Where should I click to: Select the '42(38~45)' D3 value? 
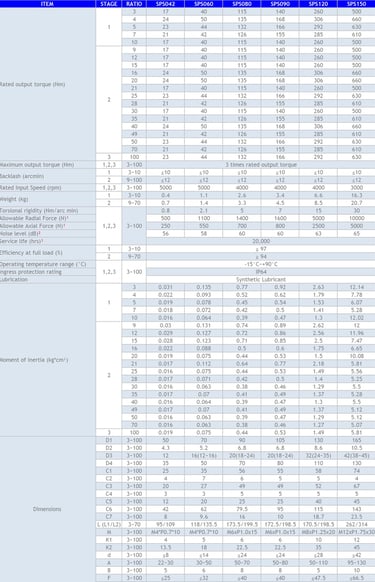(356, 455)
